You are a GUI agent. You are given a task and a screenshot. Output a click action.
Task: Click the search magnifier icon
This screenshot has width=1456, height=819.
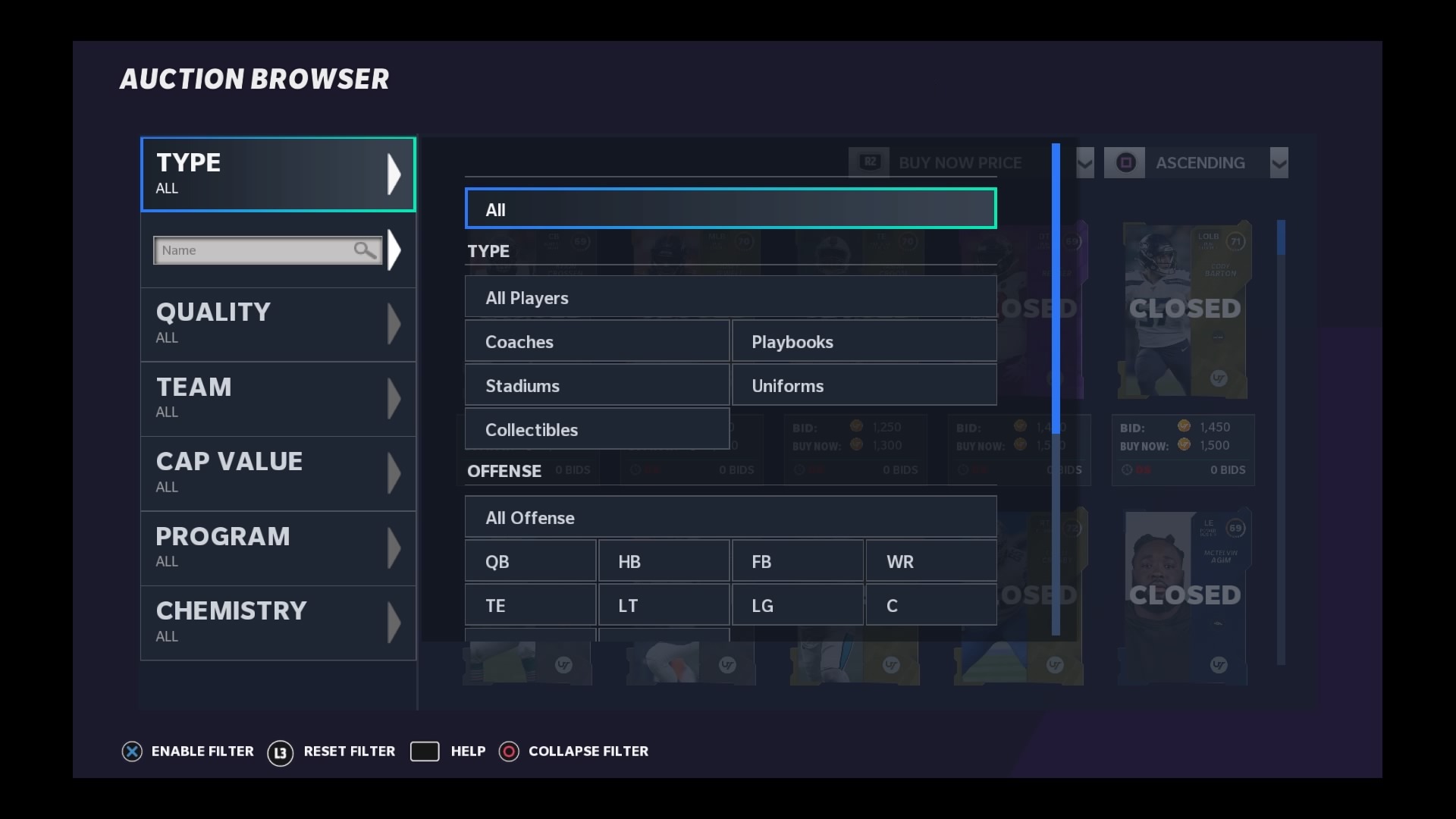pos(365,249)
